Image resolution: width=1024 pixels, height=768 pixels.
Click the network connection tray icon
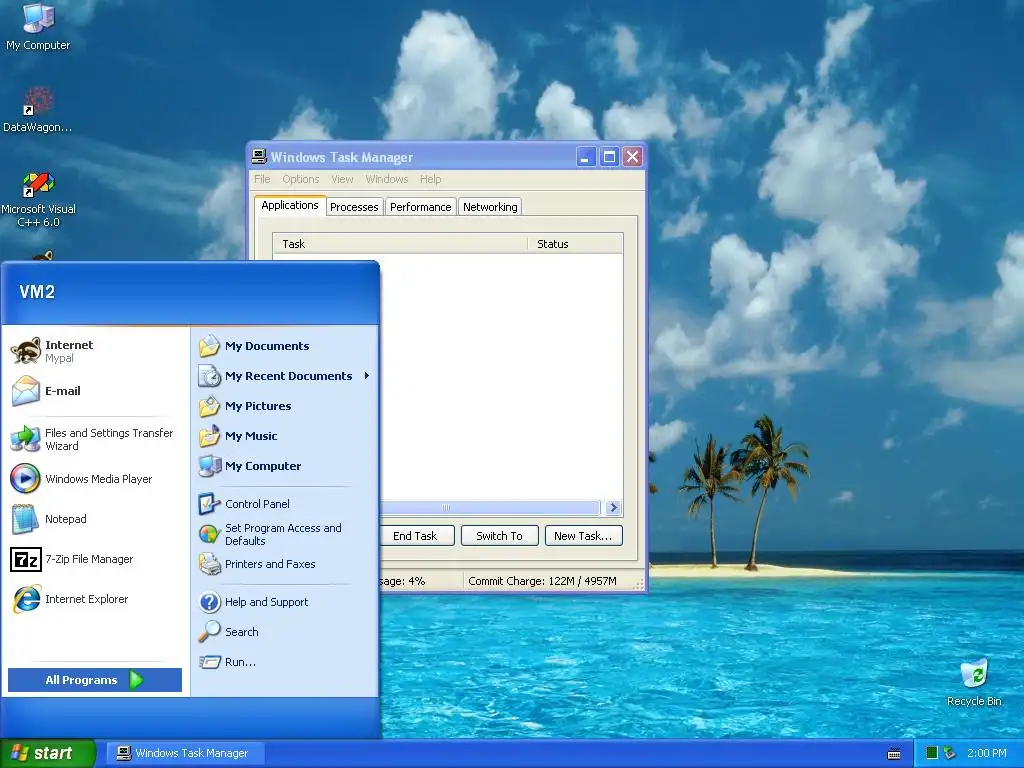click(950, 753)
